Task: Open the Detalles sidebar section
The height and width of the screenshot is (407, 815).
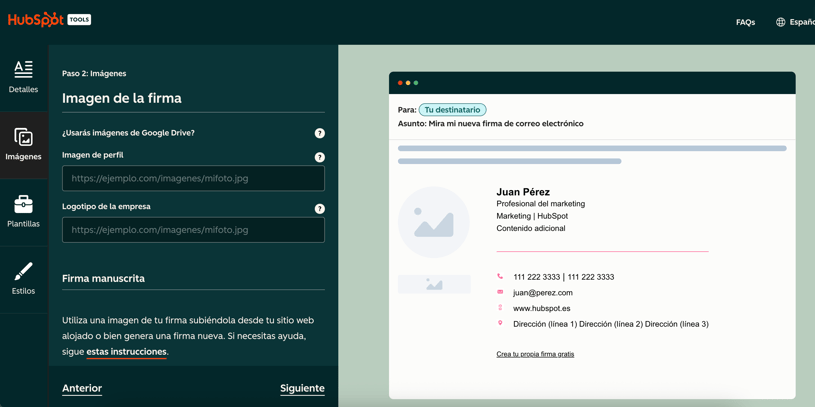Action: click(x=23, y=76)
